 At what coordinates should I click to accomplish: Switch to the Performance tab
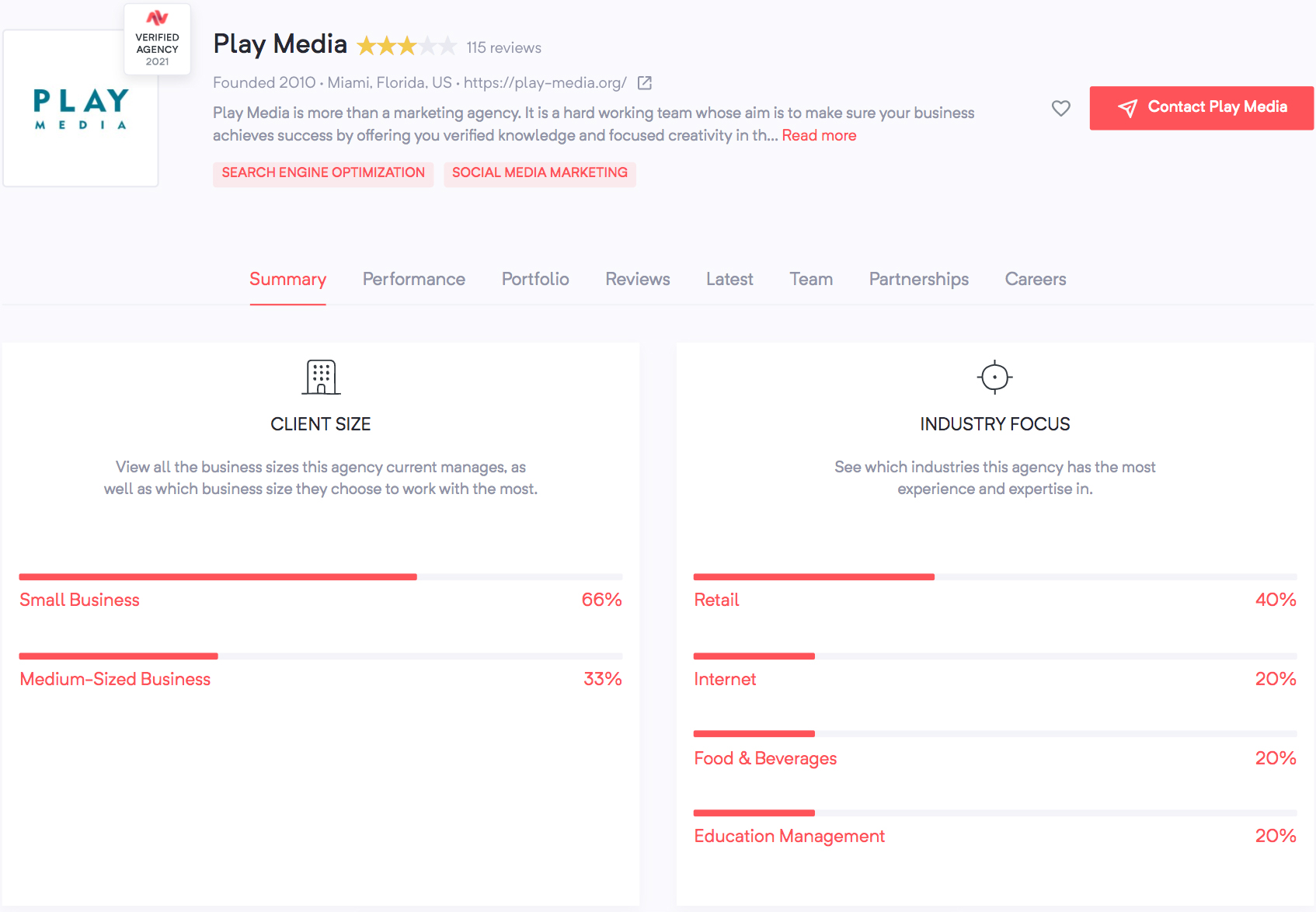[x=414, y=280]
